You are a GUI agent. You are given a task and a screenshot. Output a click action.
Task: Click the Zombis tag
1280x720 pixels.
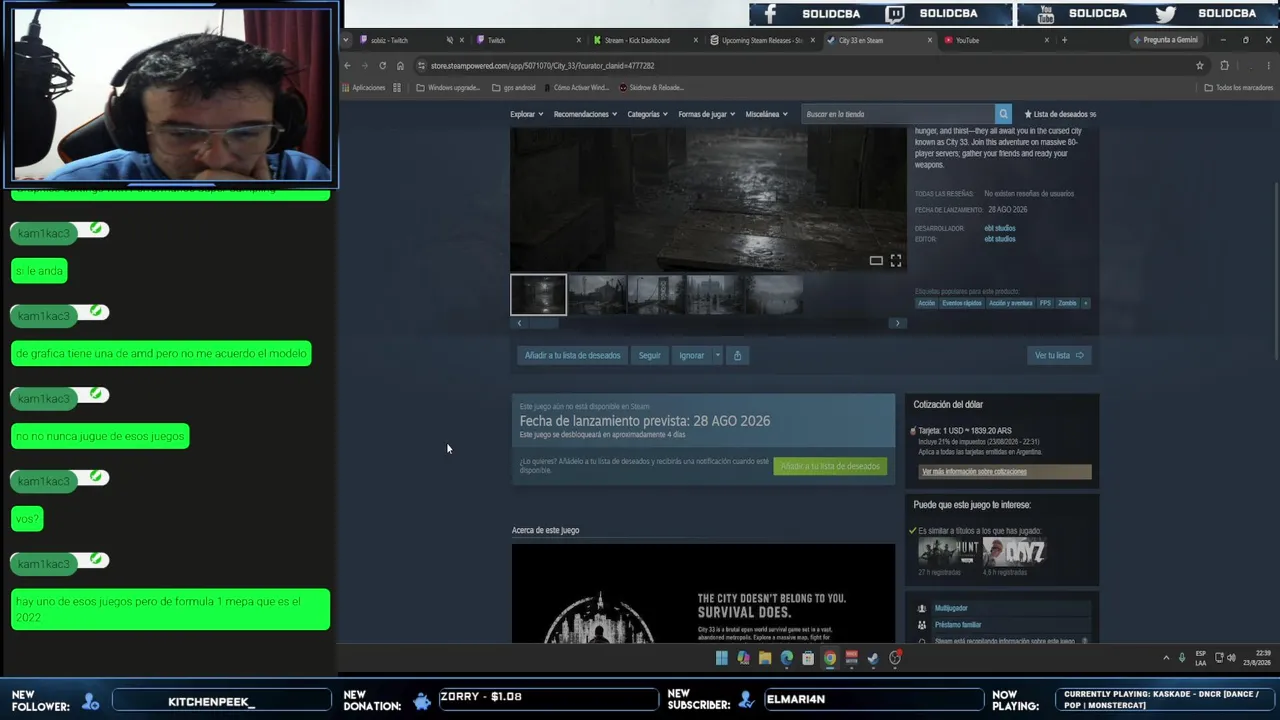1067,303
